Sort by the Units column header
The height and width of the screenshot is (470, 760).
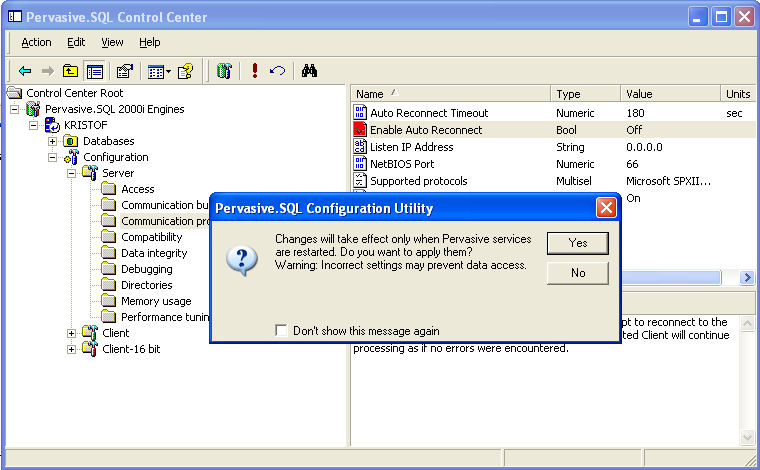pyautogui.click(x=738, y=94)
